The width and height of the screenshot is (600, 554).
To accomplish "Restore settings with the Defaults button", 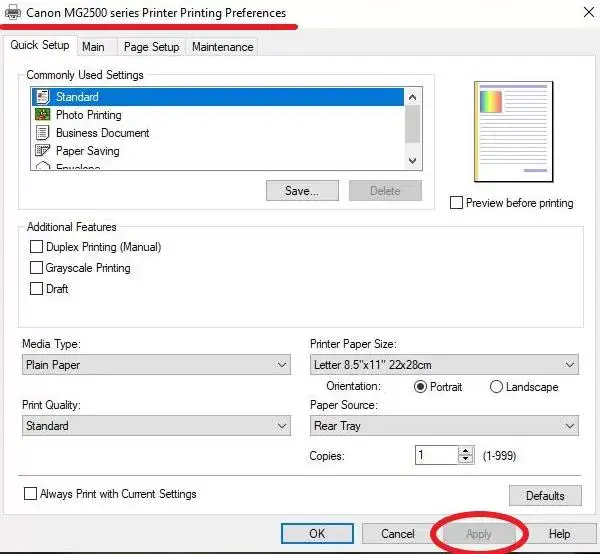I will [545, 495].
